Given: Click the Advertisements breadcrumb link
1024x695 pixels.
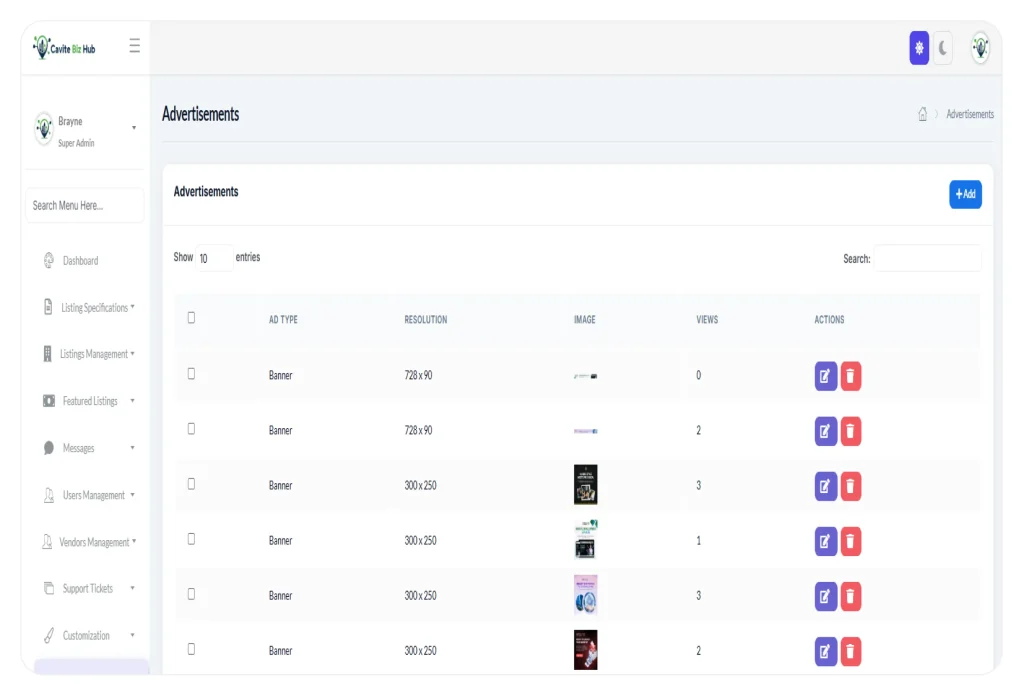Looking at the screenshot, I should 970,114.
